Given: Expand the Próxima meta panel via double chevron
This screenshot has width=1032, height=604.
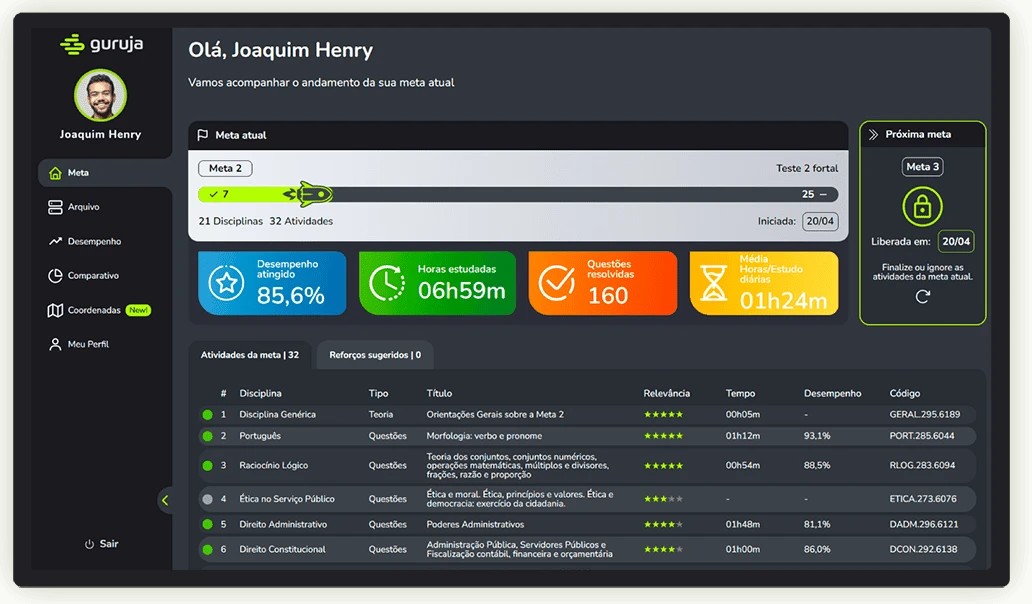Looking at the screenshot, I should tap(875, 133).
